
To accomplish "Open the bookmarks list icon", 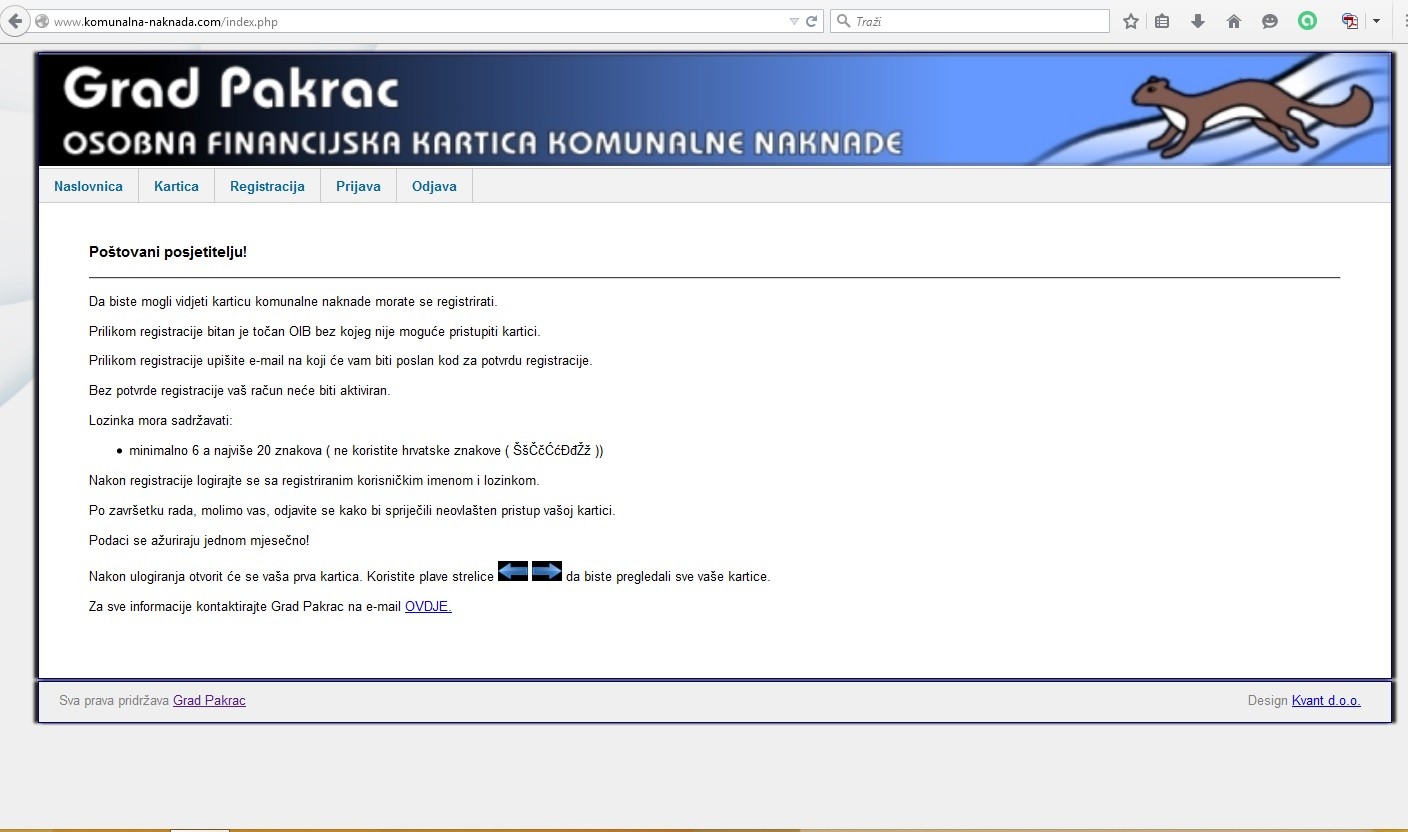I will [1162, 21].
